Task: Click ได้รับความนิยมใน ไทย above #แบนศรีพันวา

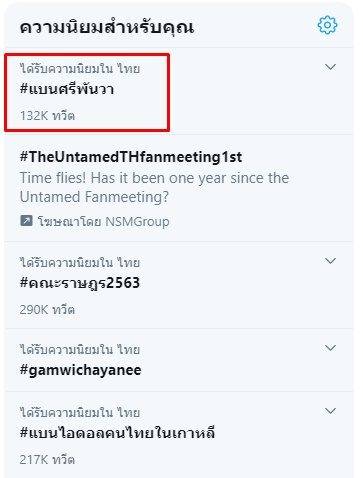Action: pyautogui.click(x=80, y=68)
